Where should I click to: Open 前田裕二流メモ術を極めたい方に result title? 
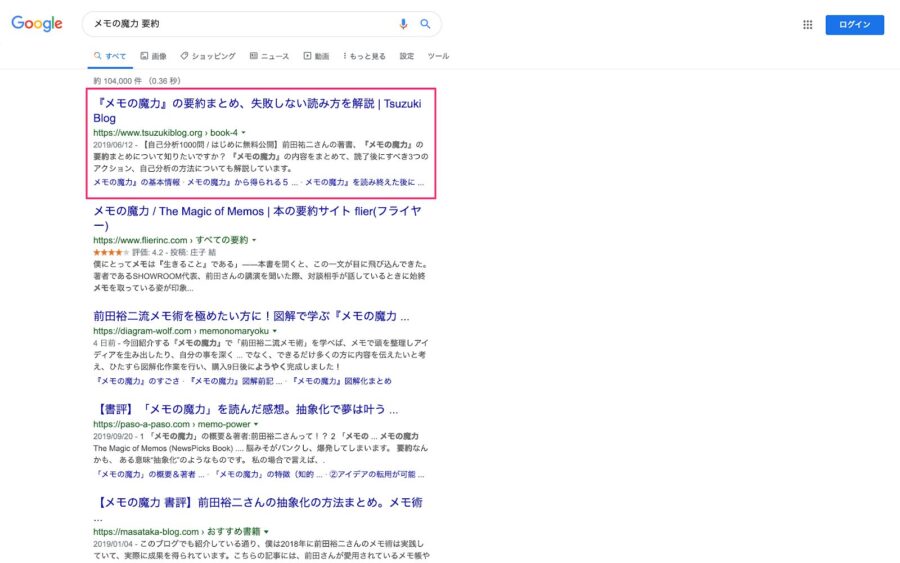pyautogui.click(x=251, y=316)
